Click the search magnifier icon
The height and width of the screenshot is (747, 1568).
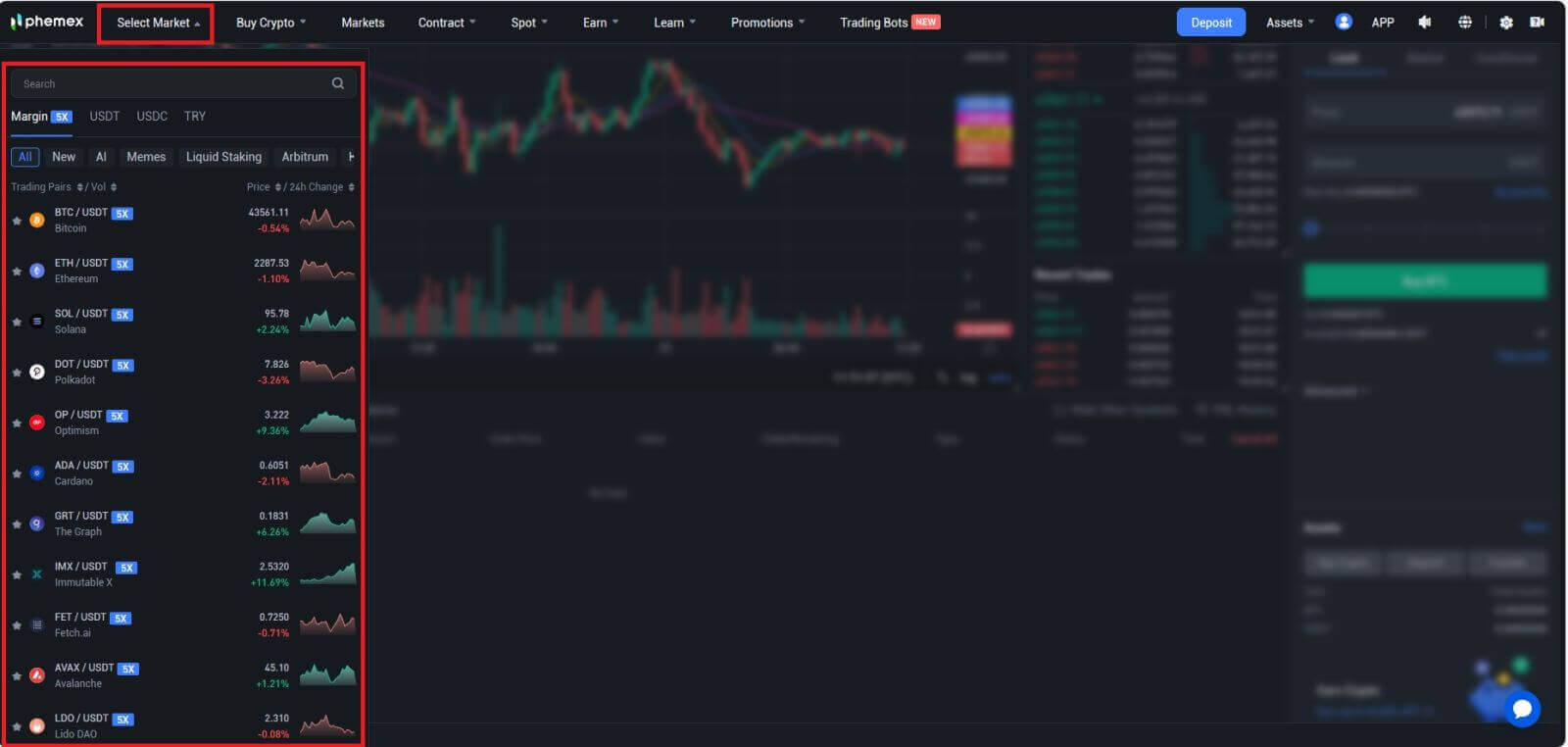(338, 83)
